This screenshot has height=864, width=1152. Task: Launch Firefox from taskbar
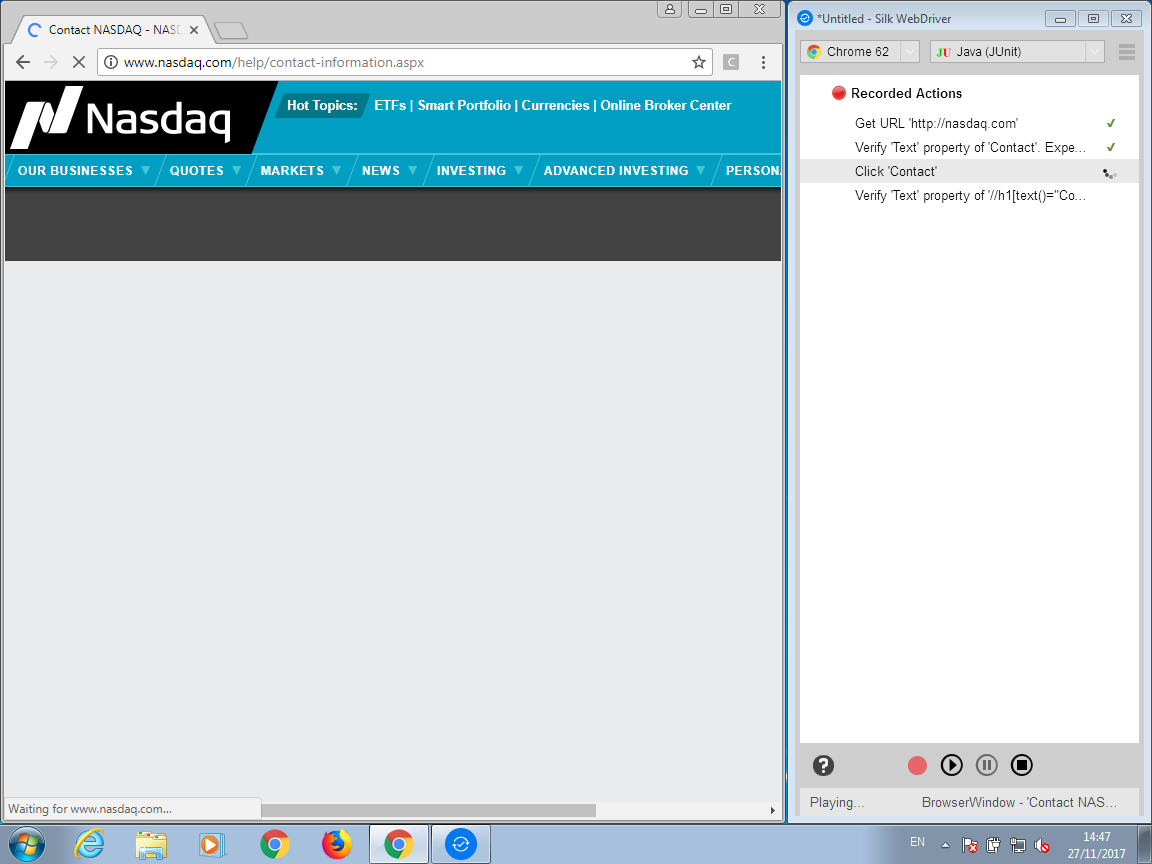click(336, 844)
